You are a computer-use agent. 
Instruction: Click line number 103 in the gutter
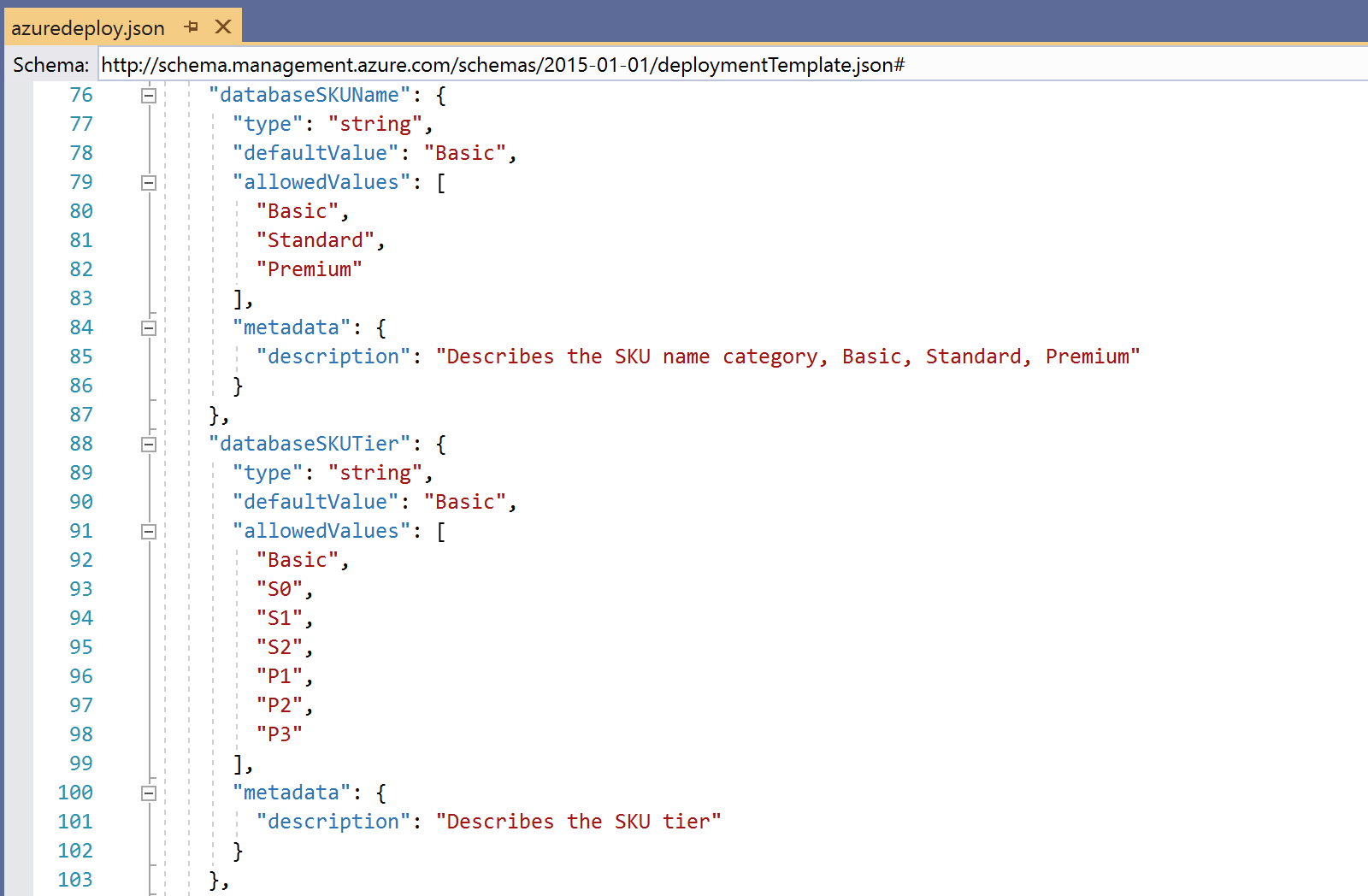[75, 880]
